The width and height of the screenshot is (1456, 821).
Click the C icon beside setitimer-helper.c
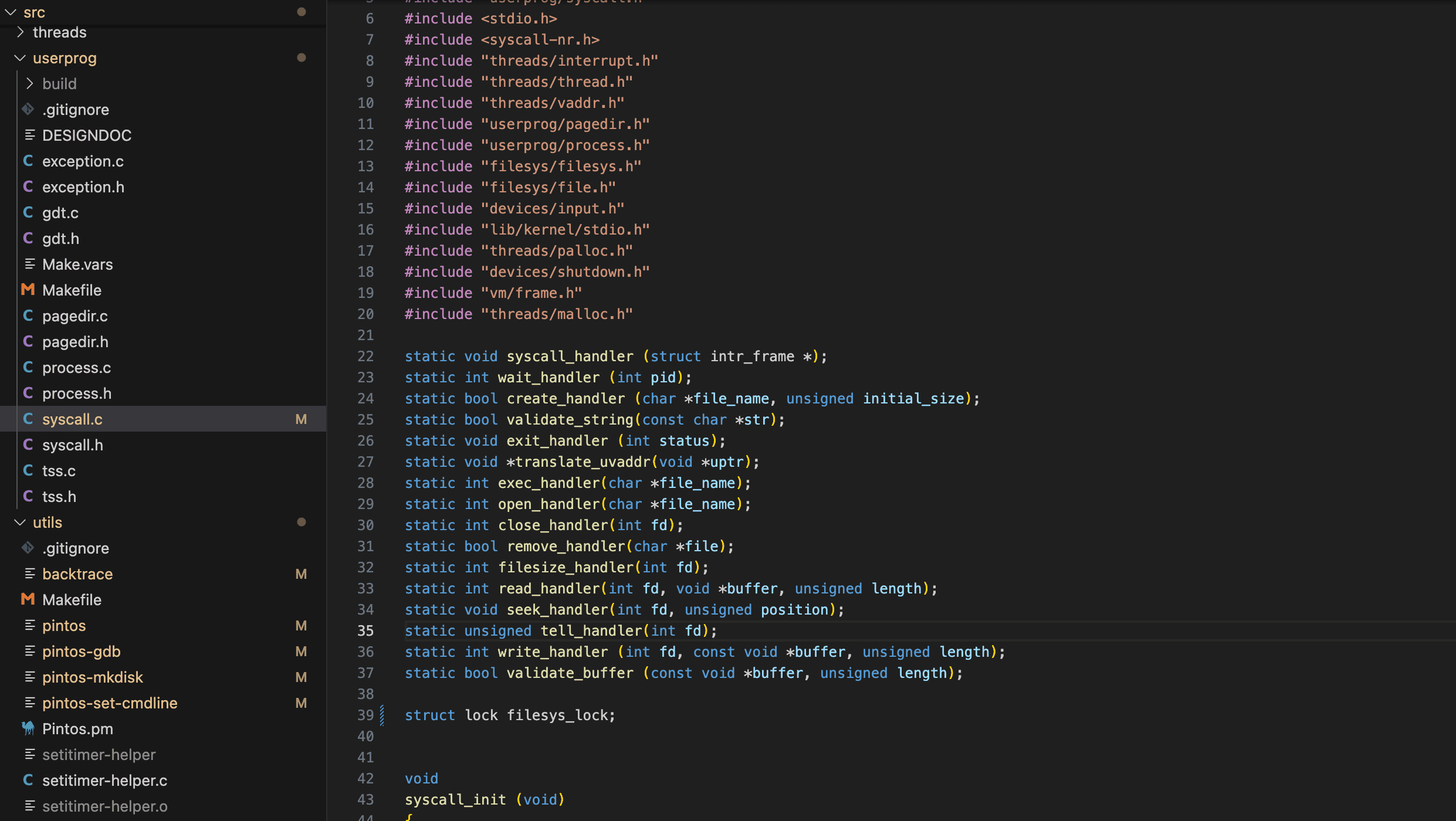tap(28, 780)
